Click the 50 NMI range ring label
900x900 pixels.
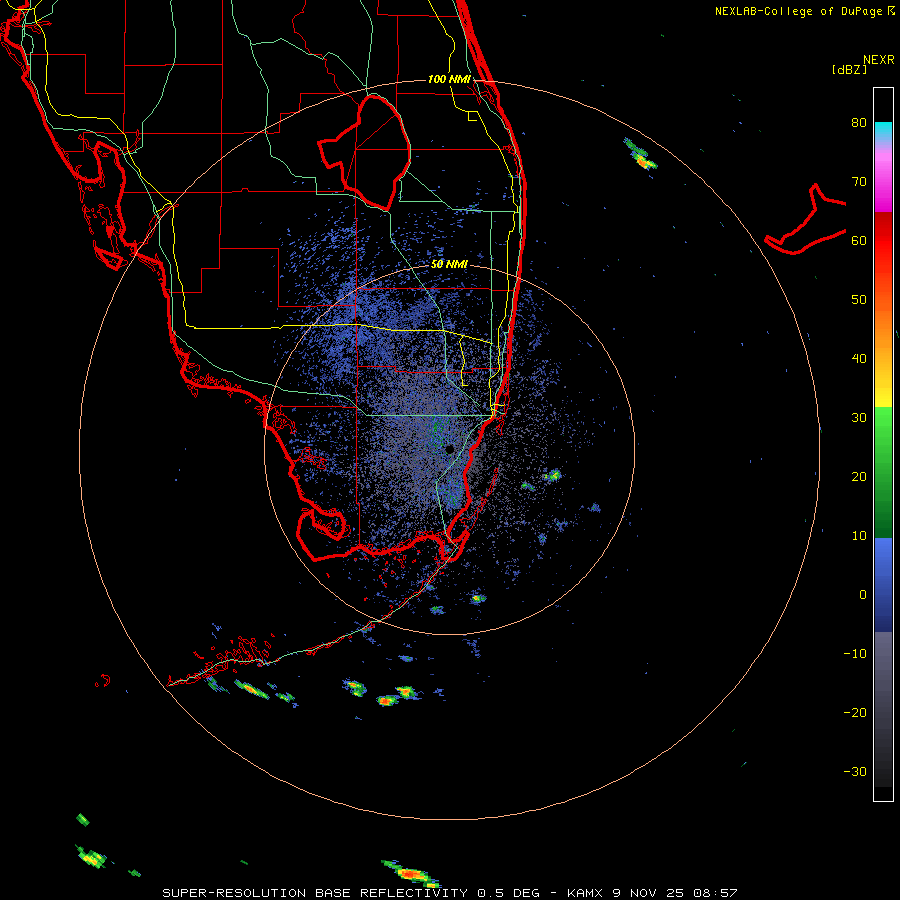coord(449,265)
